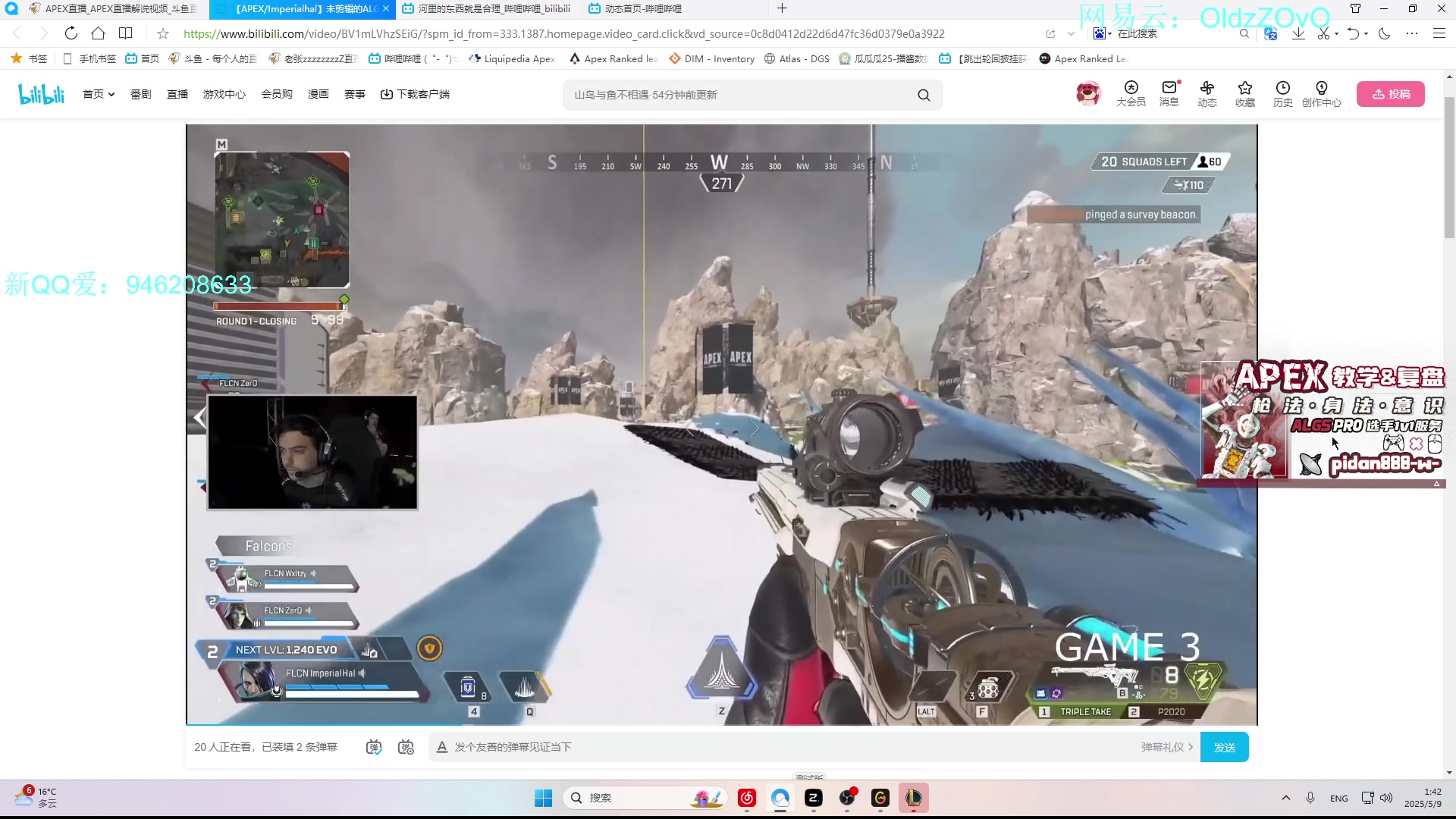Viewport: 1456px width, 819px height.
Task: Expand the undo history dropdown arrow
Action: pyautogui.click(x=1366, y=33)
